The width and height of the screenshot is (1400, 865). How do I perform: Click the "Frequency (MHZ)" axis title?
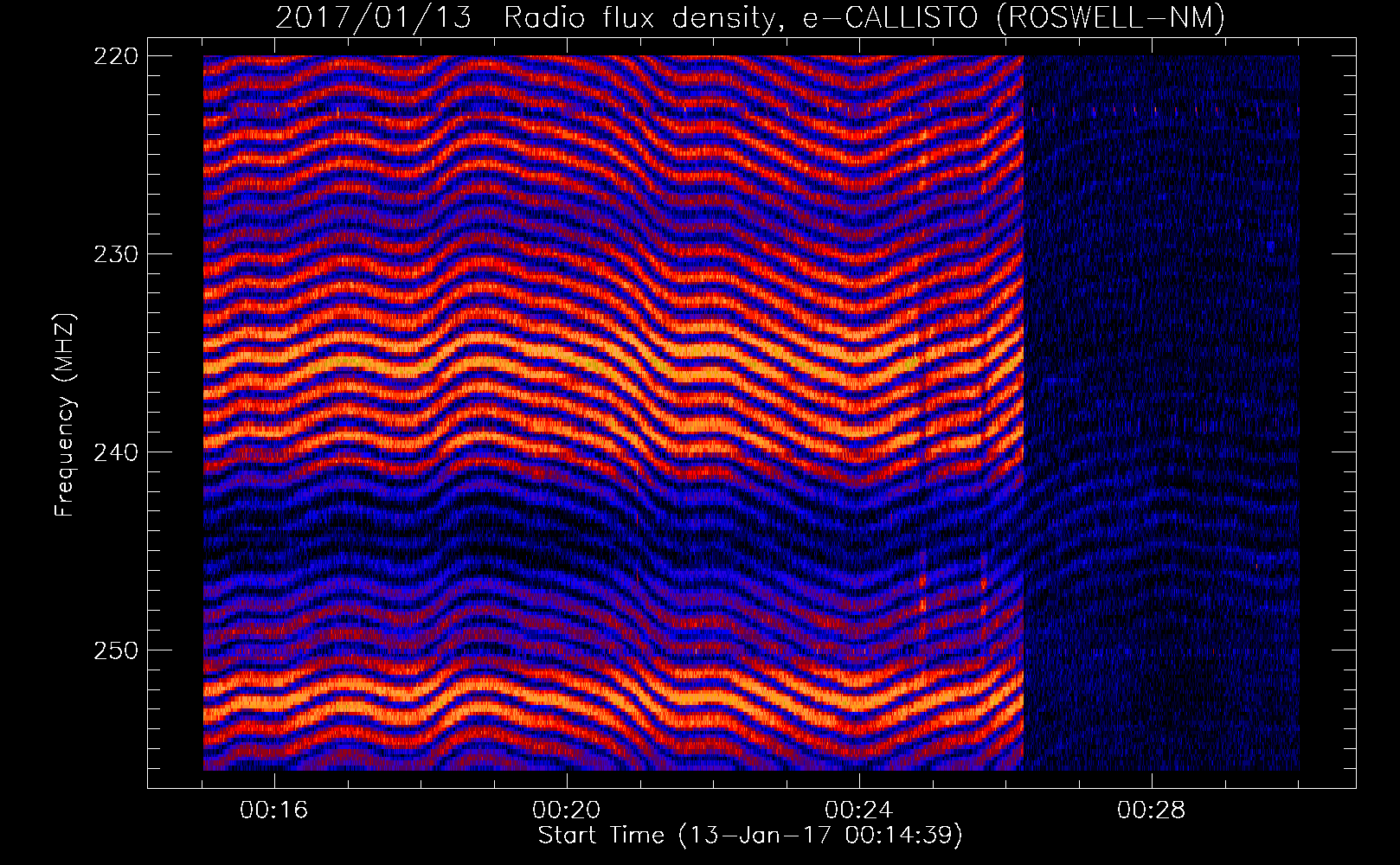click(x=65, y=415)
